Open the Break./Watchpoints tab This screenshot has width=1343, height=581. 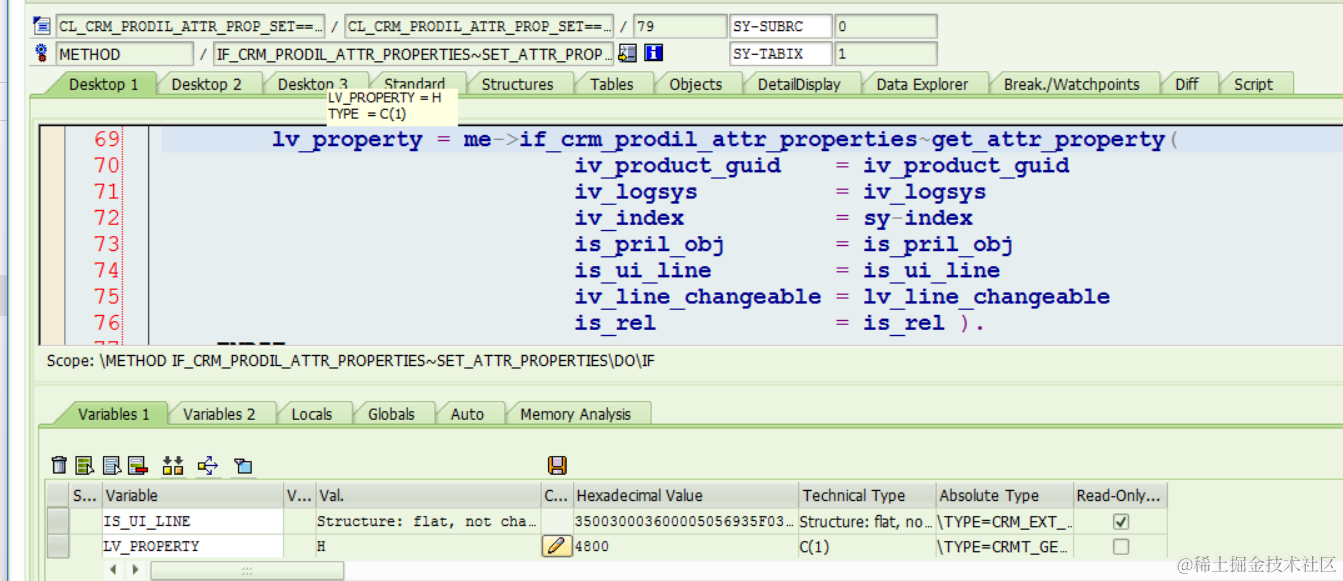pyautogui.click(x=1071, y=84)
